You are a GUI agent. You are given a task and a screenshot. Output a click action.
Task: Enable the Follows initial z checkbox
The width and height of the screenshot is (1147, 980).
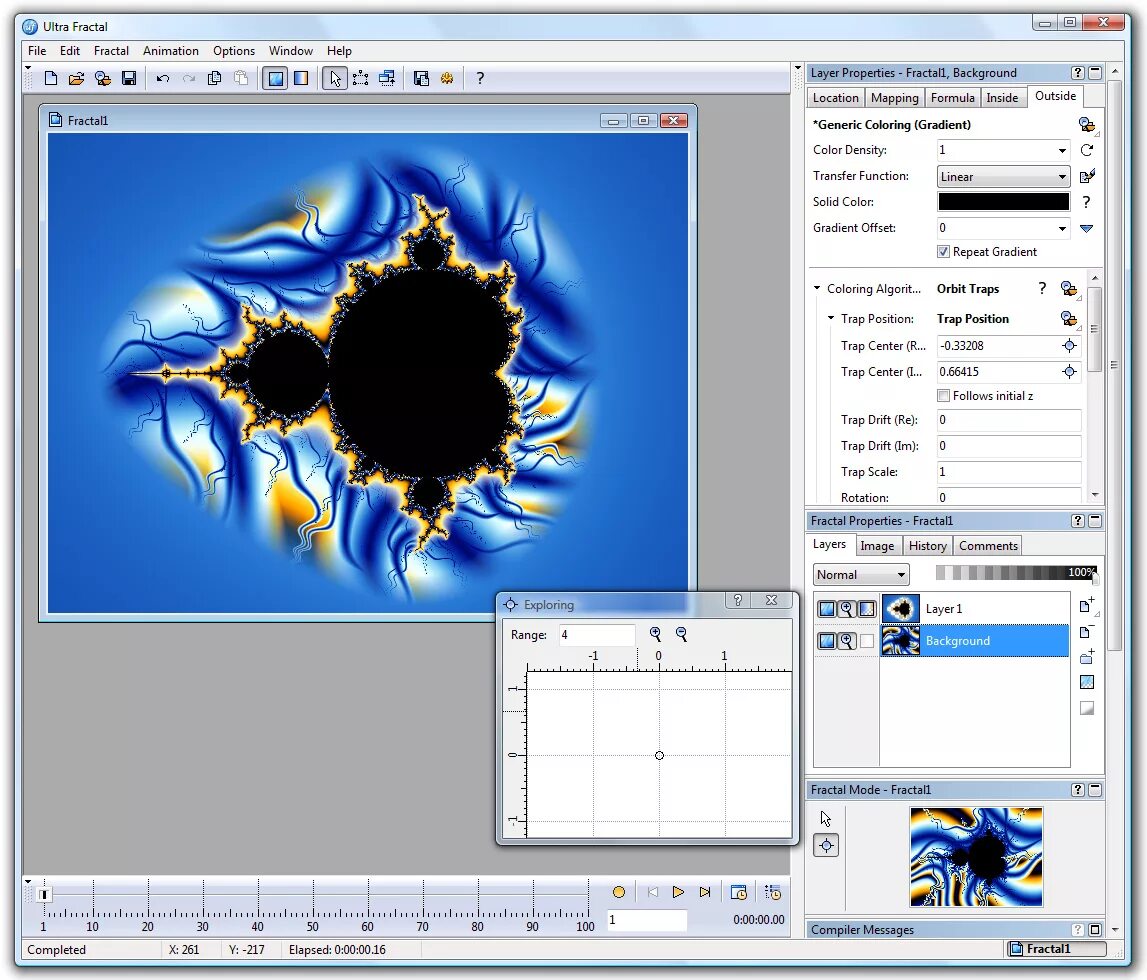tap(944, 396)
